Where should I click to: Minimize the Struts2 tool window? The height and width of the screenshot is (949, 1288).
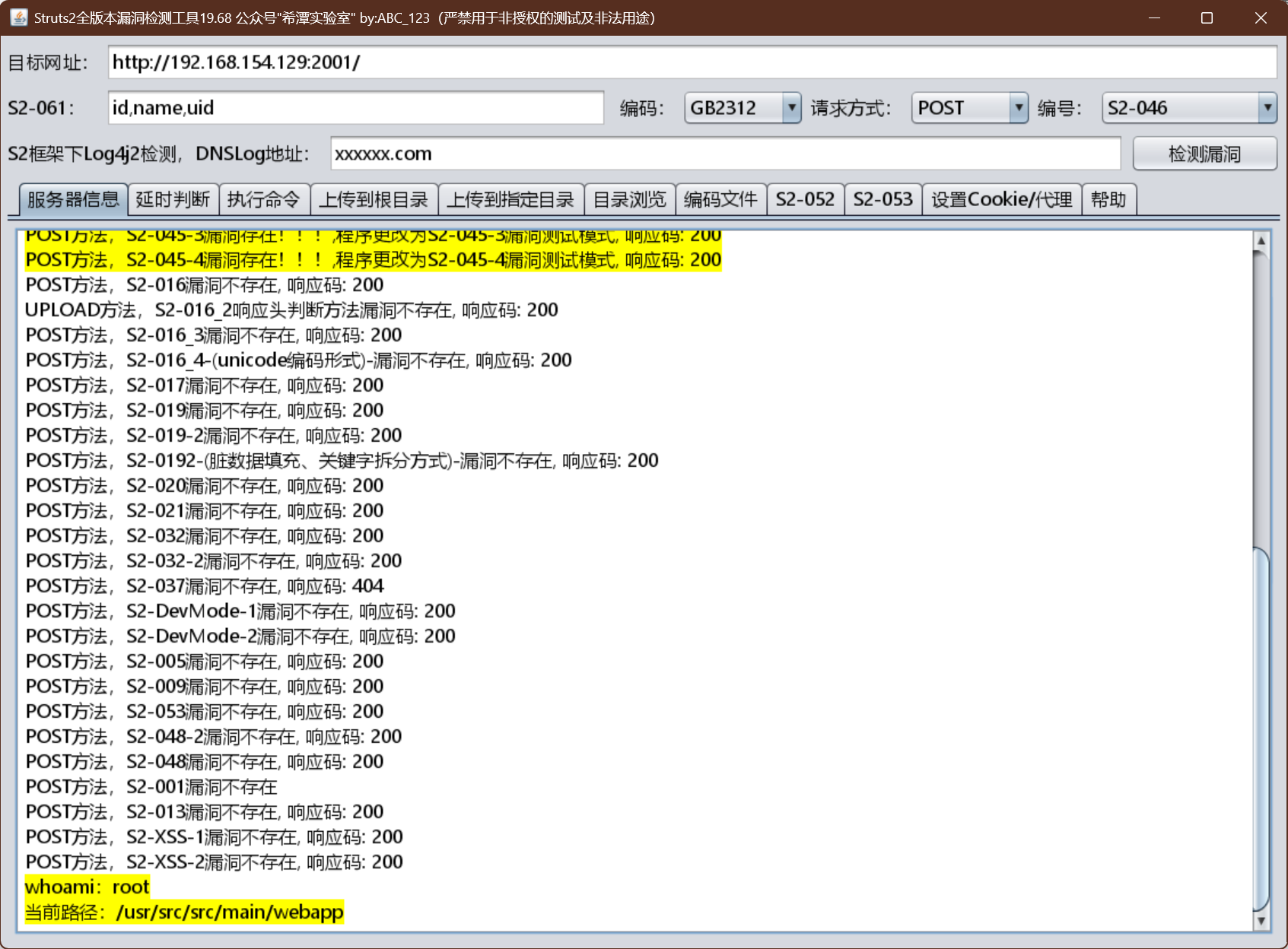(x=1154, y=17)
